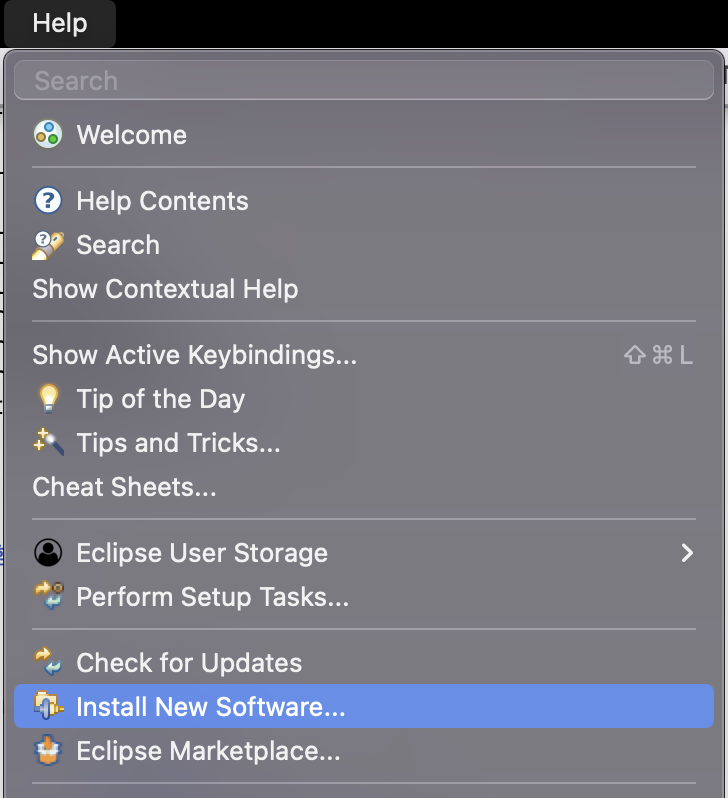The width and height of the screenshot is (728, 798).
Task: Click the Welcome icon
Action: 48,135
